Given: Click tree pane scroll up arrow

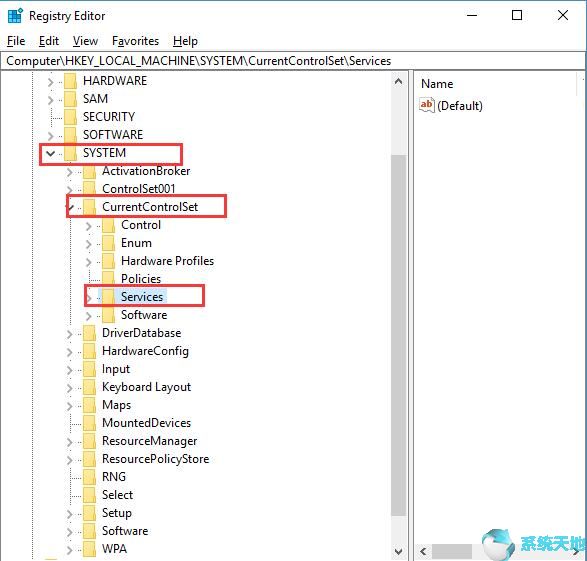Looking at the screenshot, I should point(399,81).
